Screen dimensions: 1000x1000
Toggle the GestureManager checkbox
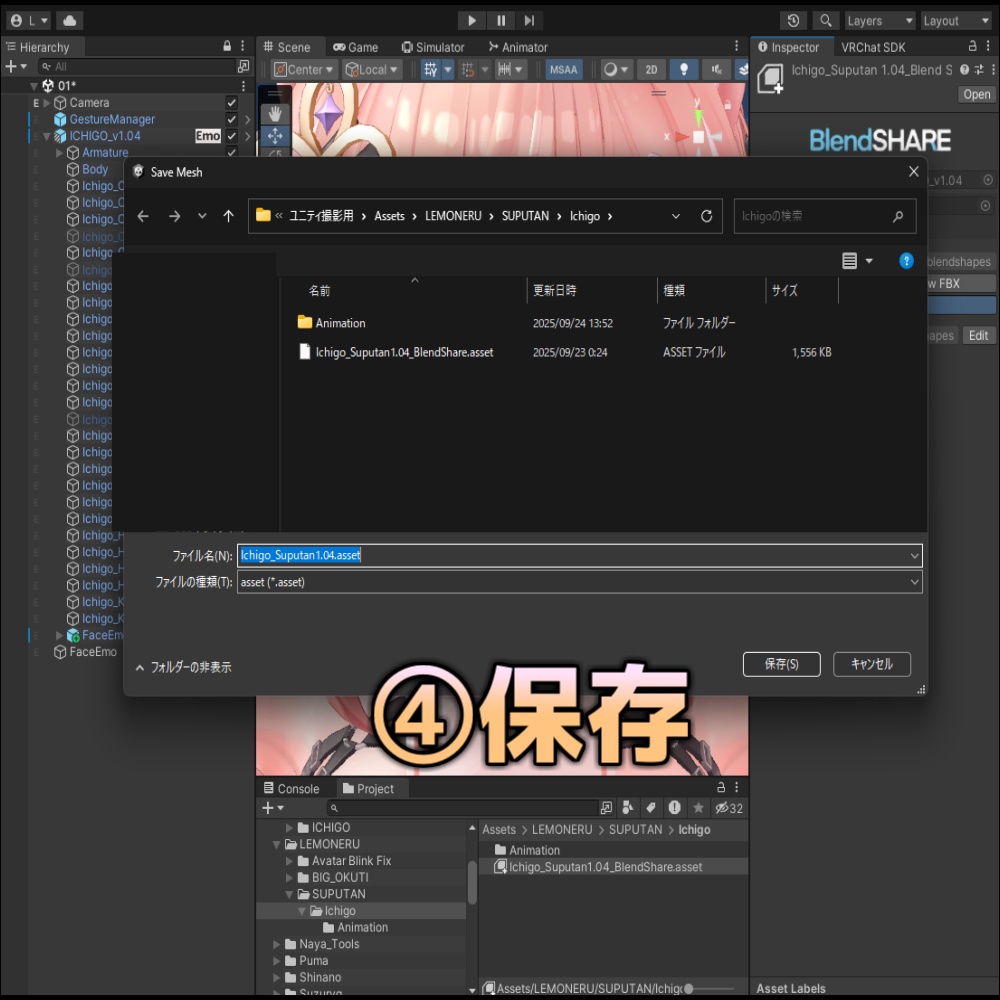pos(232,119)
